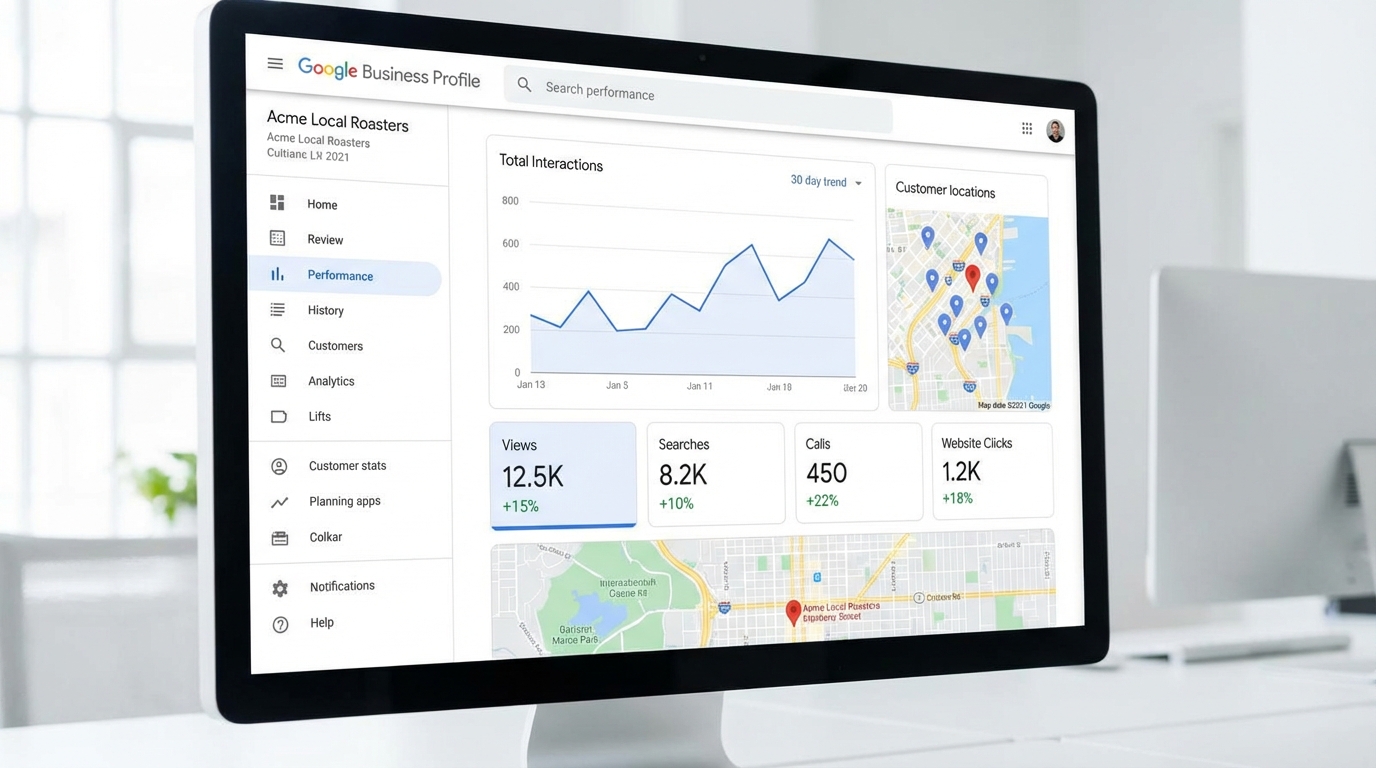
Task: Click the Lifts label icon
Action: 279,416
